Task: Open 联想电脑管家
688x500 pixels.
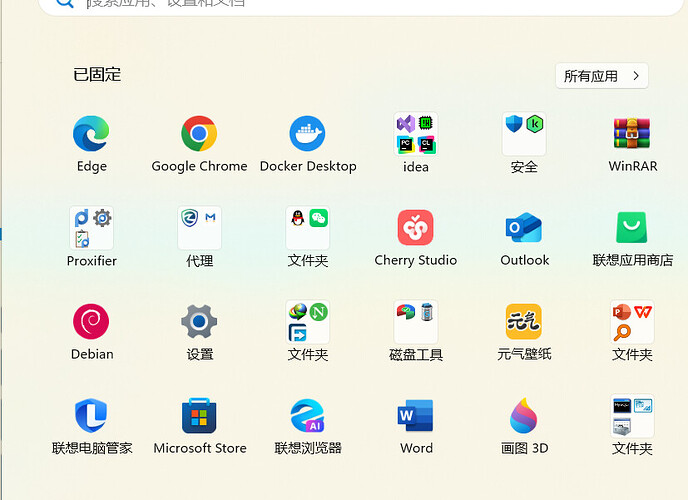Action: (91, 415)
